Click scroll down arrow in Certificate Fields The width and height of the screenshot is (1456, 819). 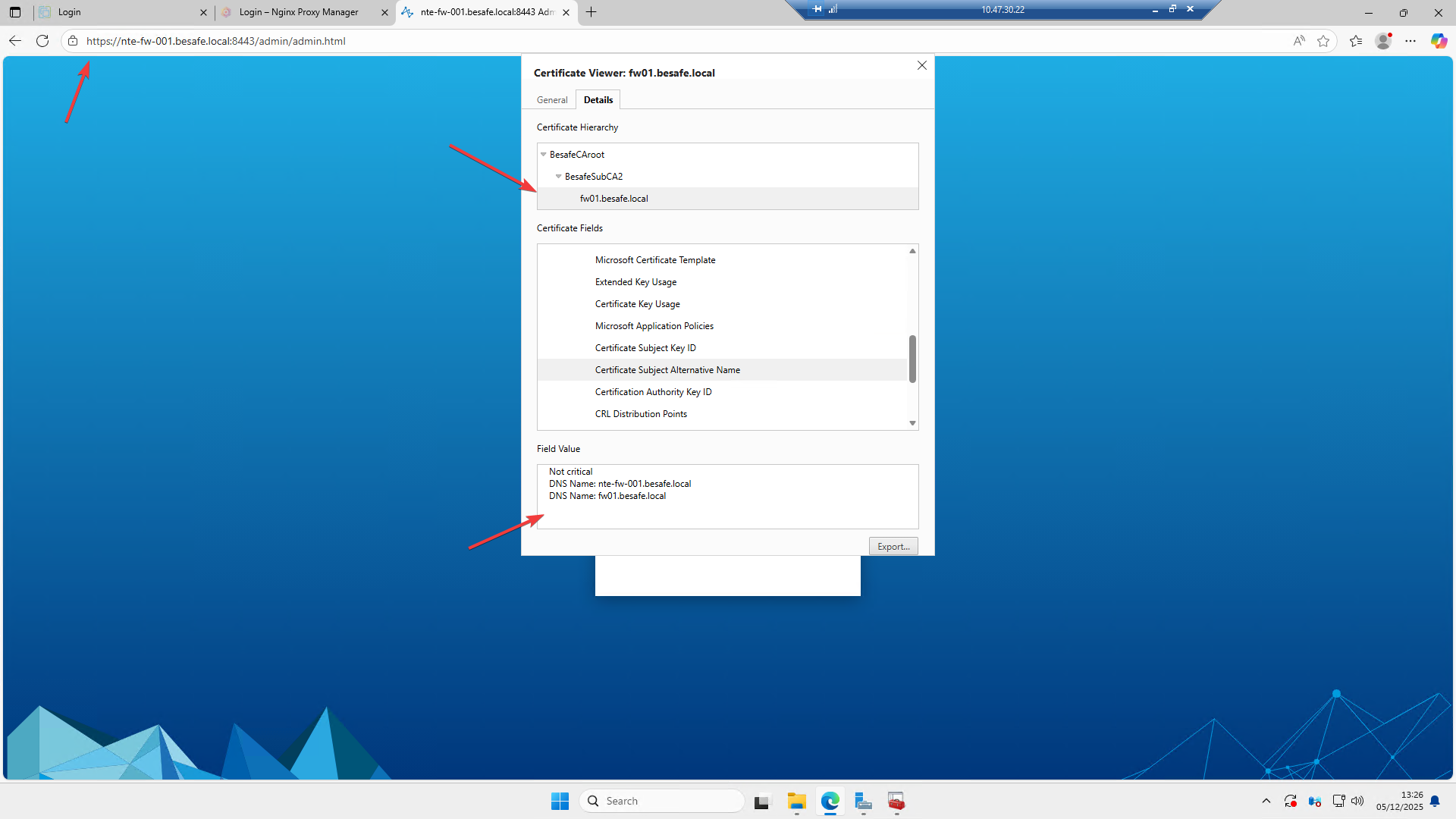912,423
